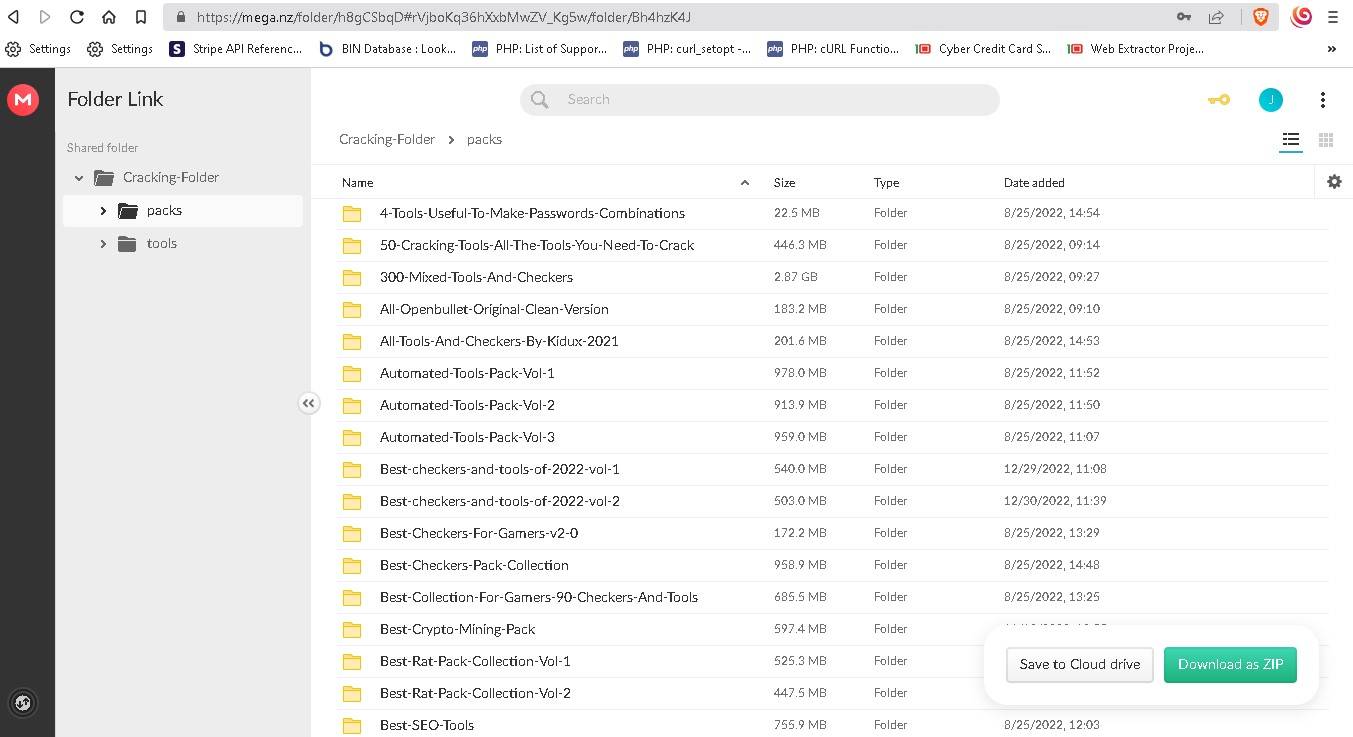This screenshot has height=737, width=1353.
Task: Collapse the Cracking-Folder tree node
Action: (79, 178)
